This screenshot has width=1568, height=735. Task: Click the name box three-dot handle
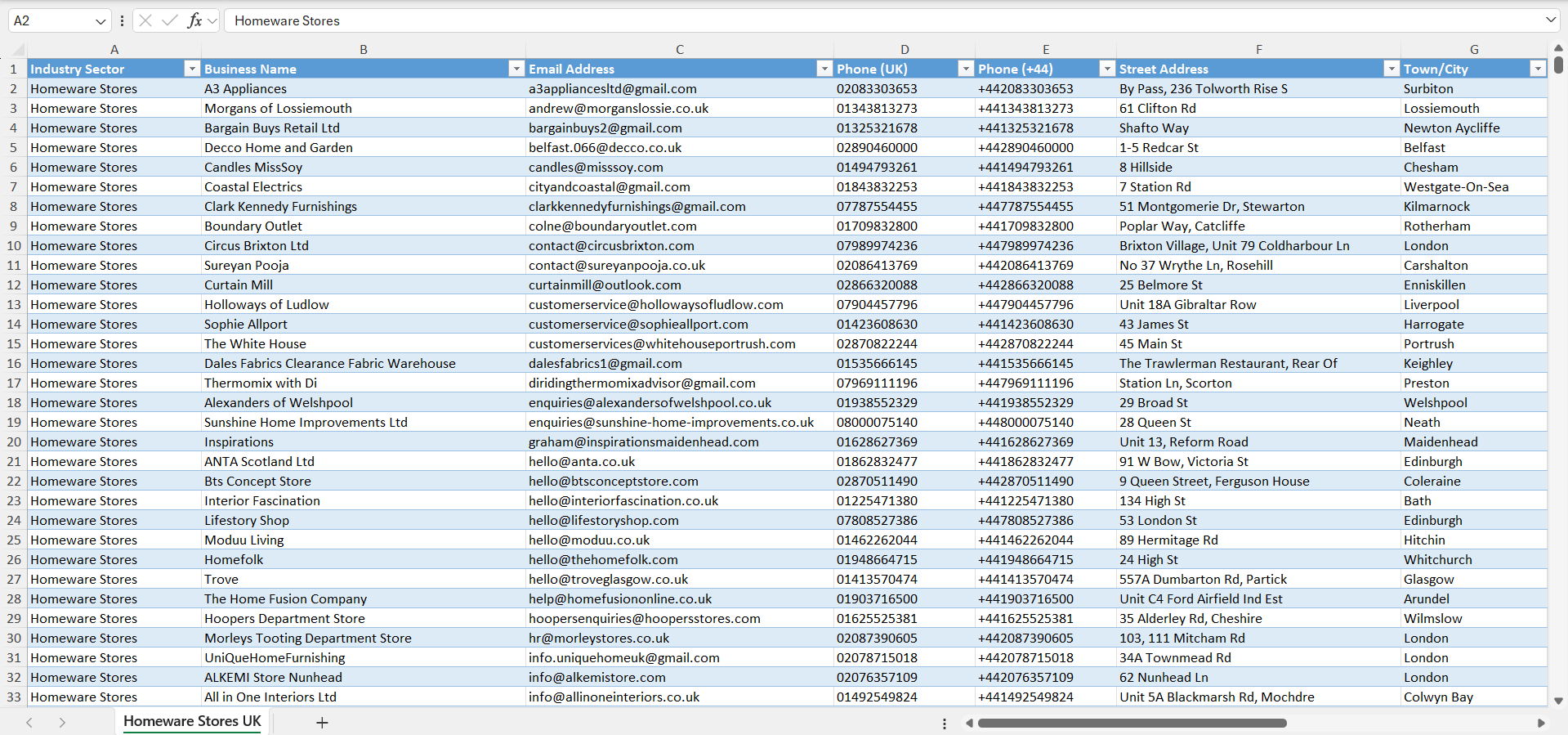[122, 21]
